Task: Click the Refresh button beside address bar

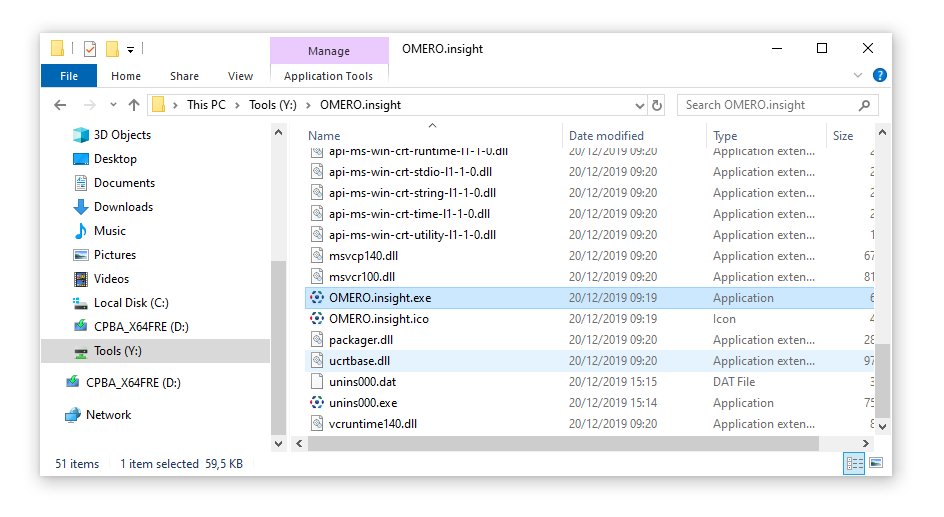Action: (x=657, y=105)
